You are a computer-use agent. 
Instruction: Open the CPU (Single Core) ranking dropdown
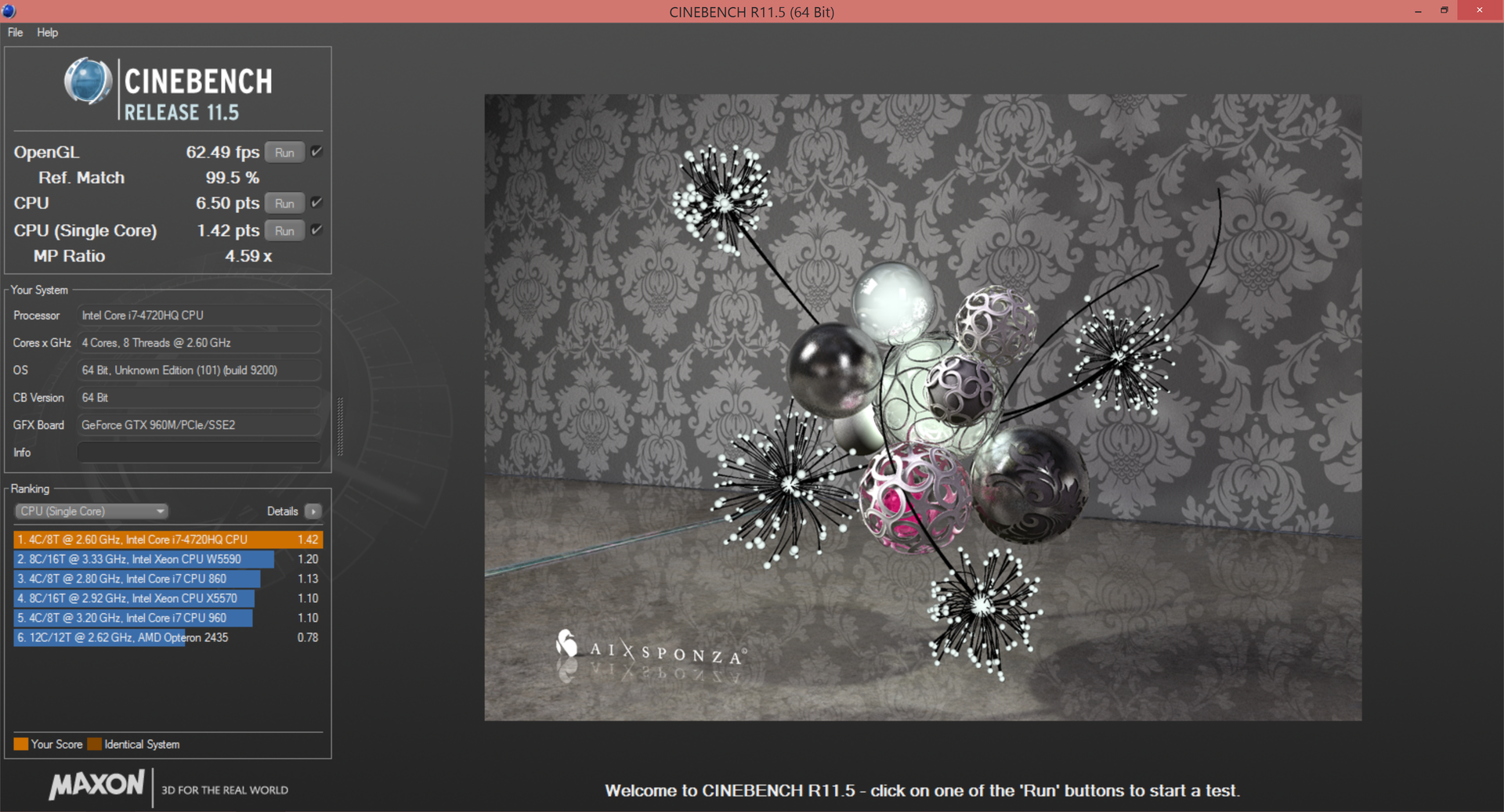coord(92,511)
